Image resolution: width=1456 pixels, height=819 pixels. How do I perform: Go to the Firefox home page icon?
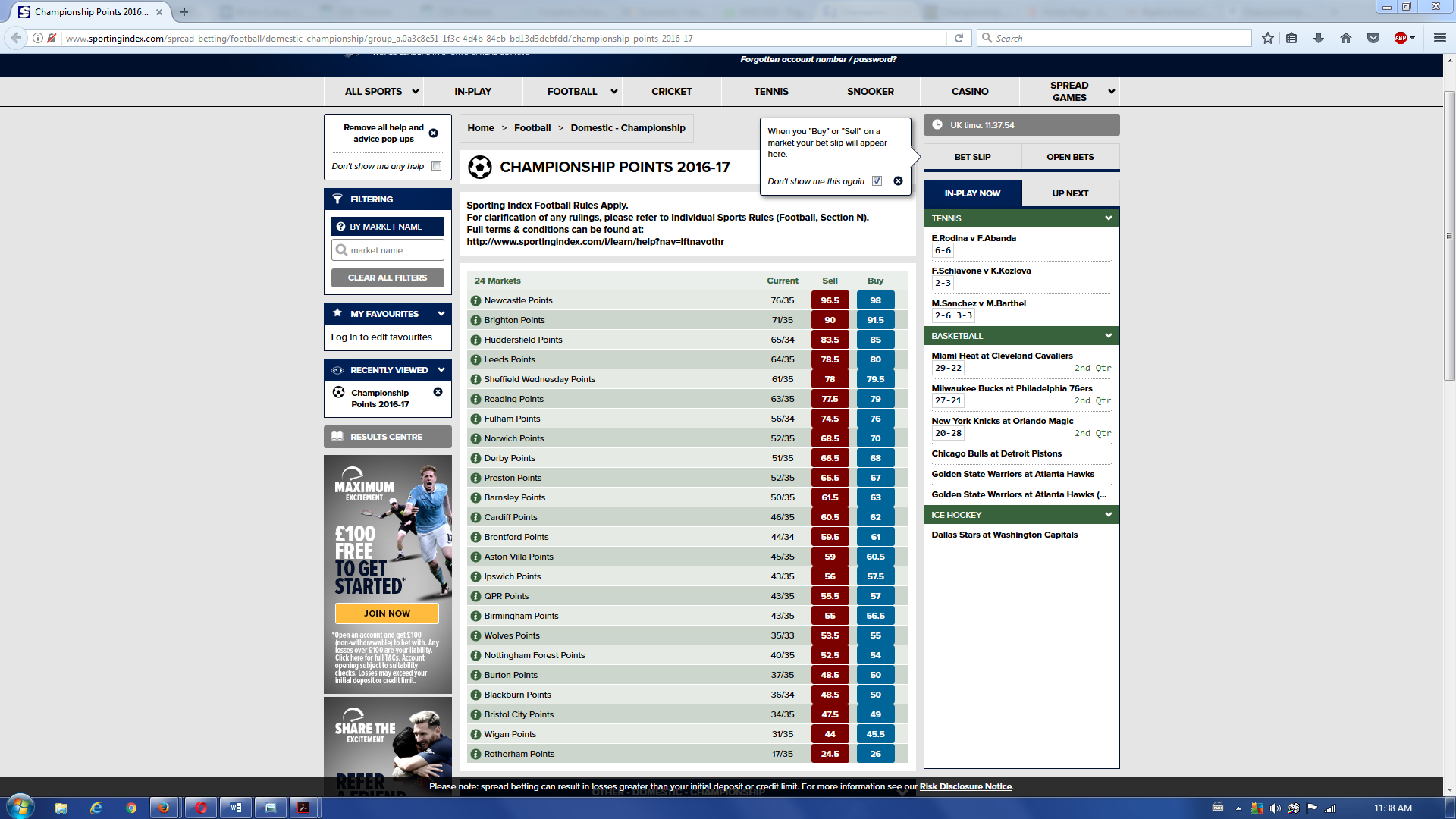[x=1346, y=38]
